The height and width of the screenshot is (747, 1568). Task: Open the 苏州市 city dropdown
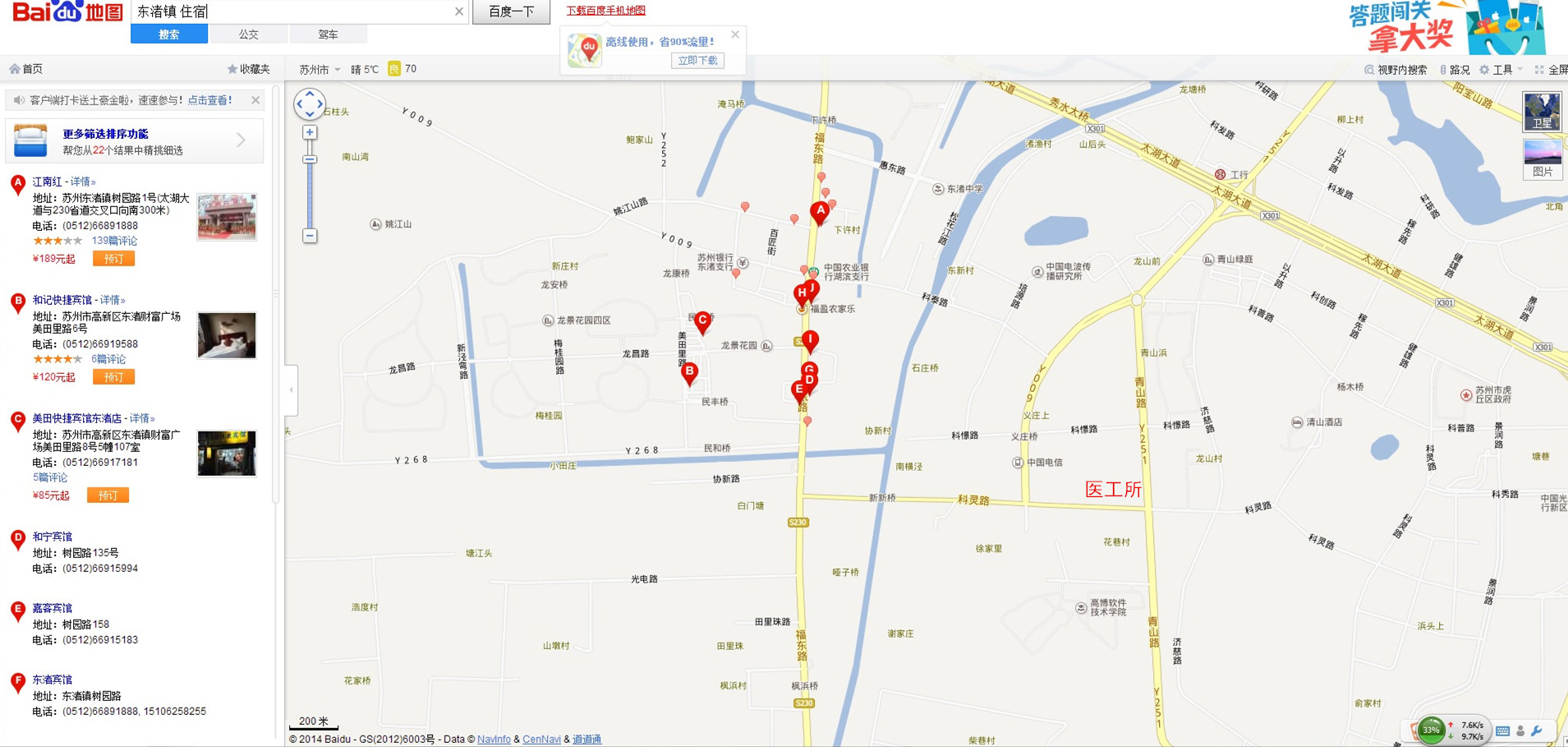click(x=319, y=70)
